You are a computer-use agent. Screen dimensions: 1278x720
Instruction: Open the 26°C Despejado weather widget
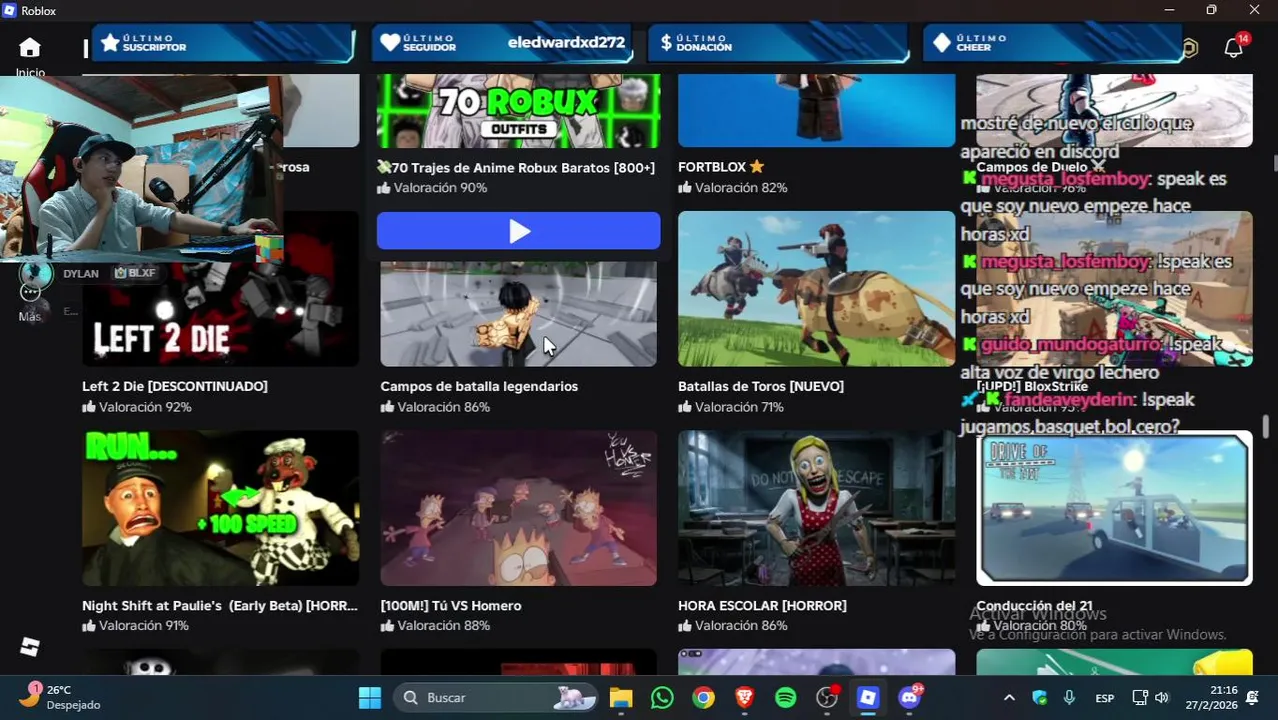click(62, 697)
